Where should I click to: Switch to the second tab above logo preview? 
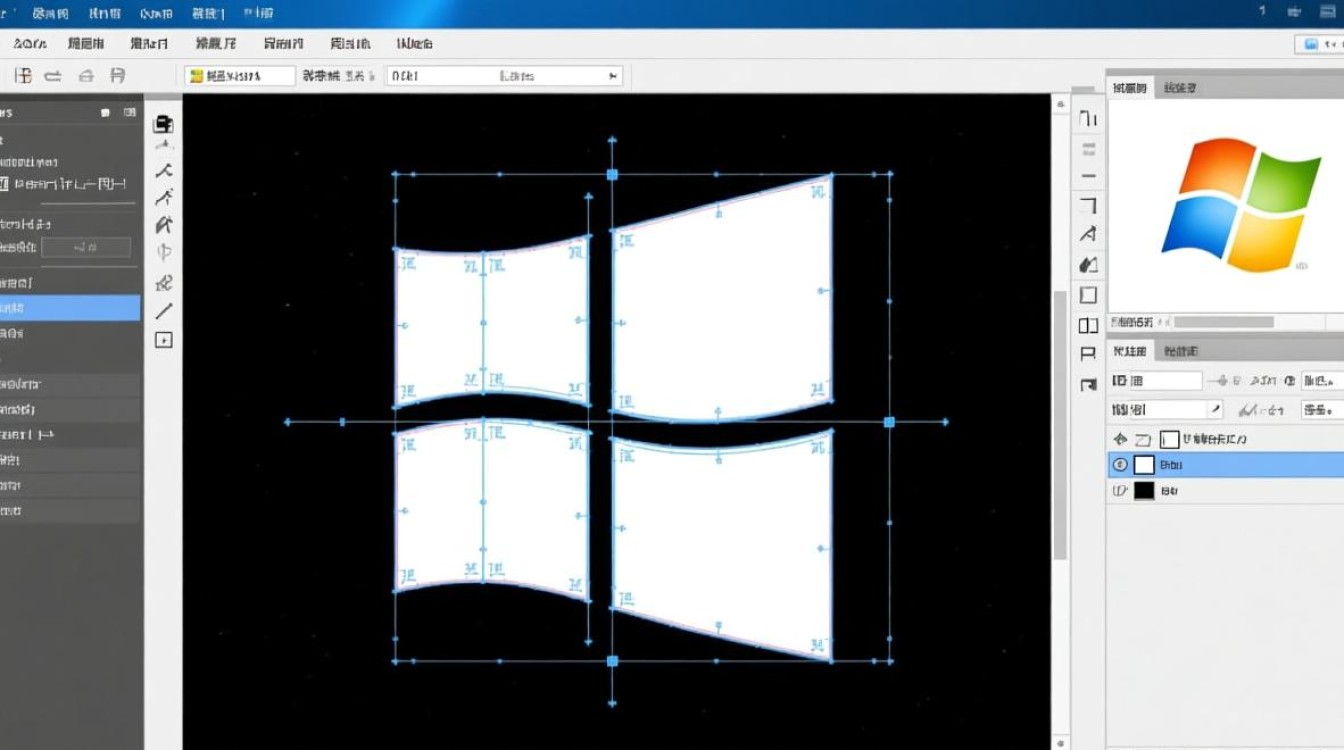tap(1179, 88)
